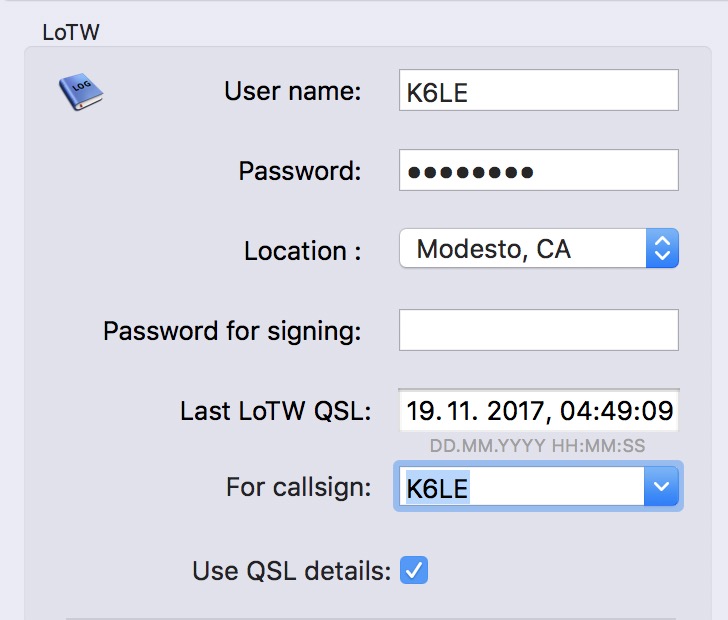
Task: Click the "Use QSL details:" label
Action: (291, 571)
